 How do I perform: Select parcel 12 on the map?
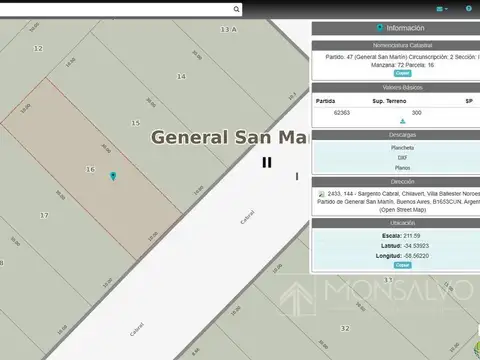[x=38, y=49]
